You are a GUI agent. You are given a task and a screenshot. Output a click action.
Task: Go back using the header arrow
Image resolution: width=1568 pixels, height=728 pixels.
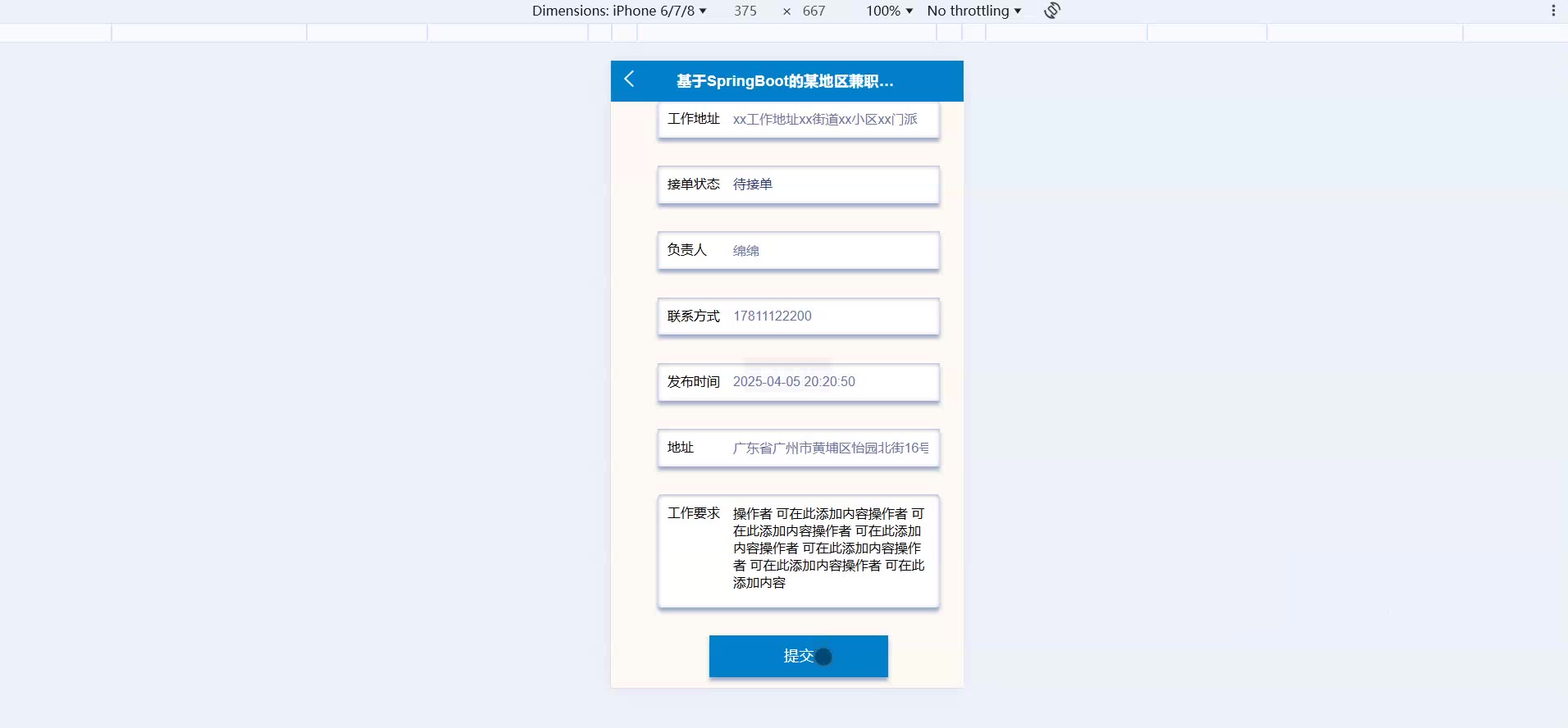630,80
